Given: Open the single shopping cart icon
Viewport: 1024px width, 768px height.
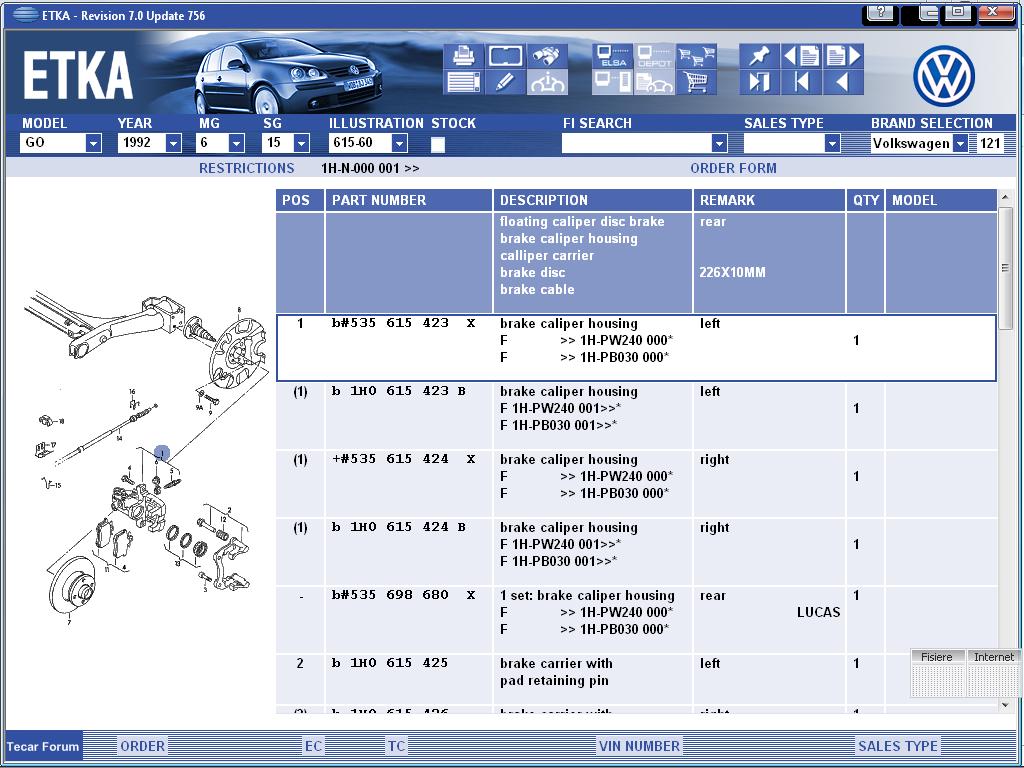Looking at the screenshot, I should pos(696,82).
